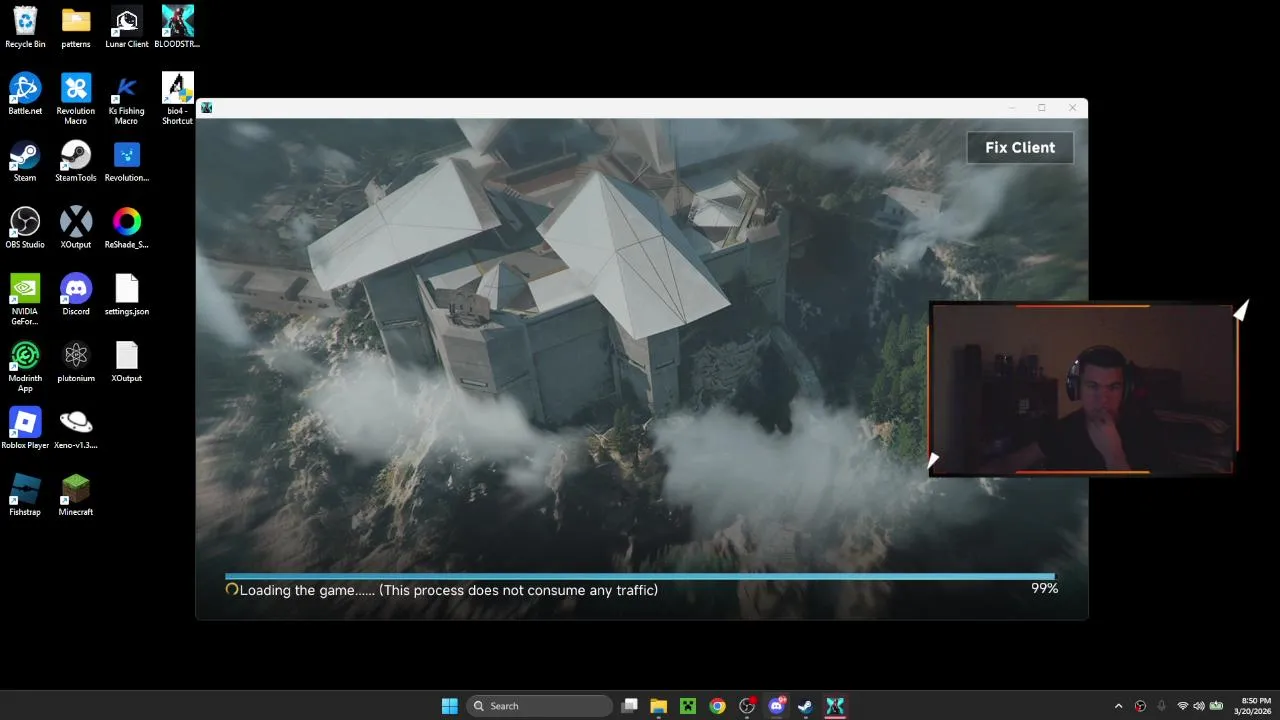The height and width of the screenshot is (720, 1280).
Task: Open File Explorer from the taskbar
Action: coord(658,706)
